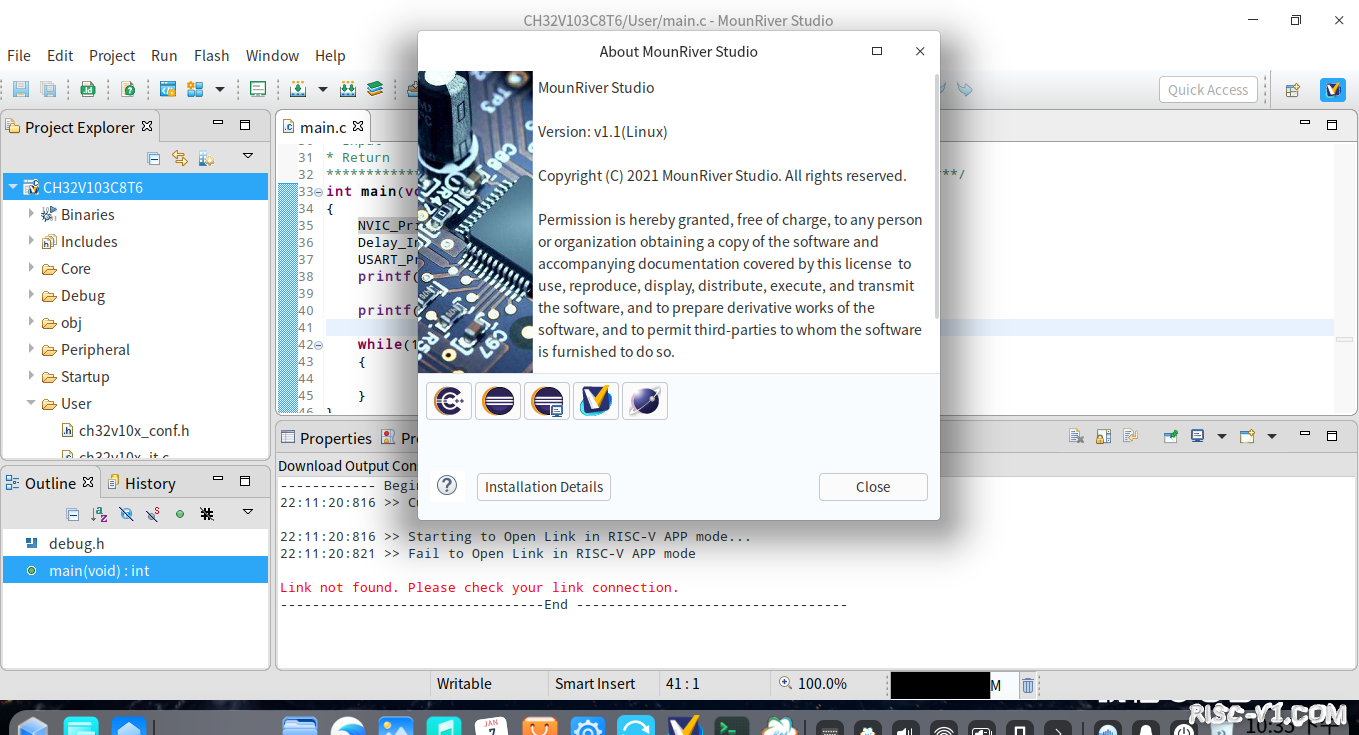Expand the Core folder
1359x735 pixels.
[x=31, y=268]
